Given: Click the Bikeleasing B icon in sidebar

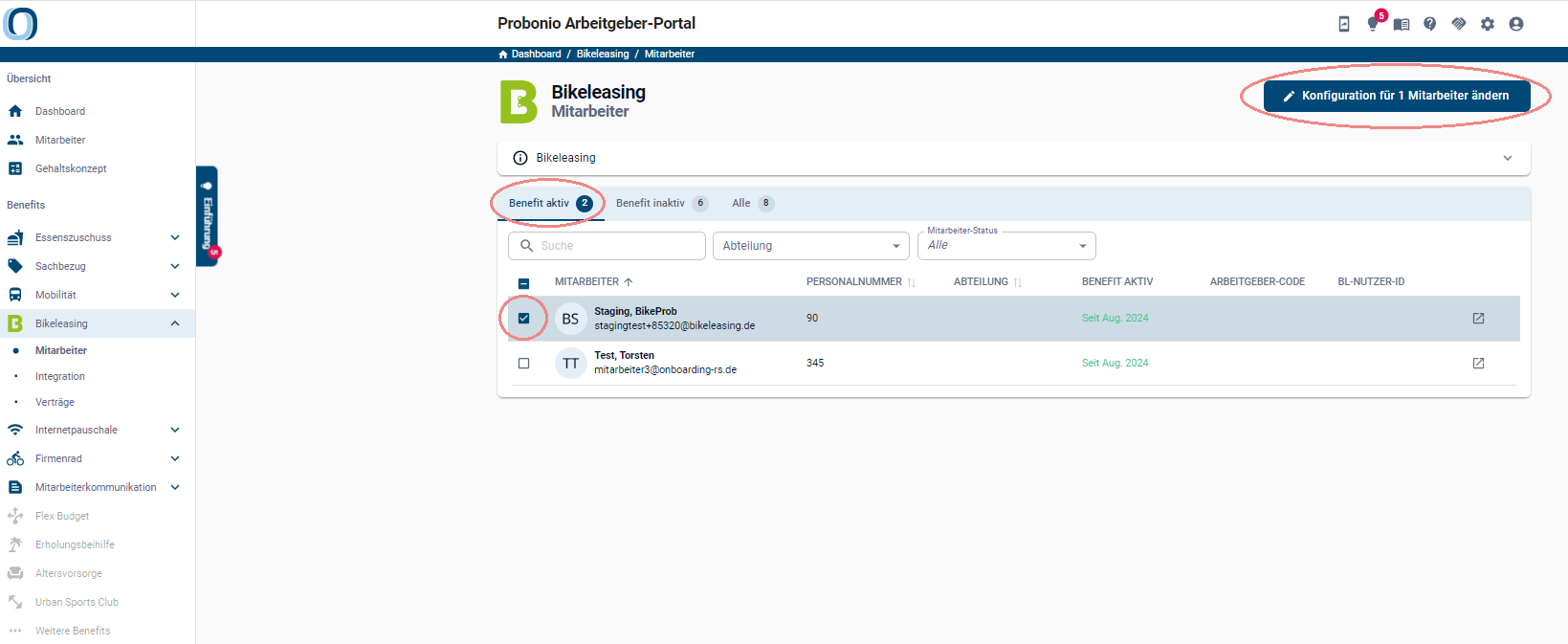Looking at the screenshot, I should 15,323.
